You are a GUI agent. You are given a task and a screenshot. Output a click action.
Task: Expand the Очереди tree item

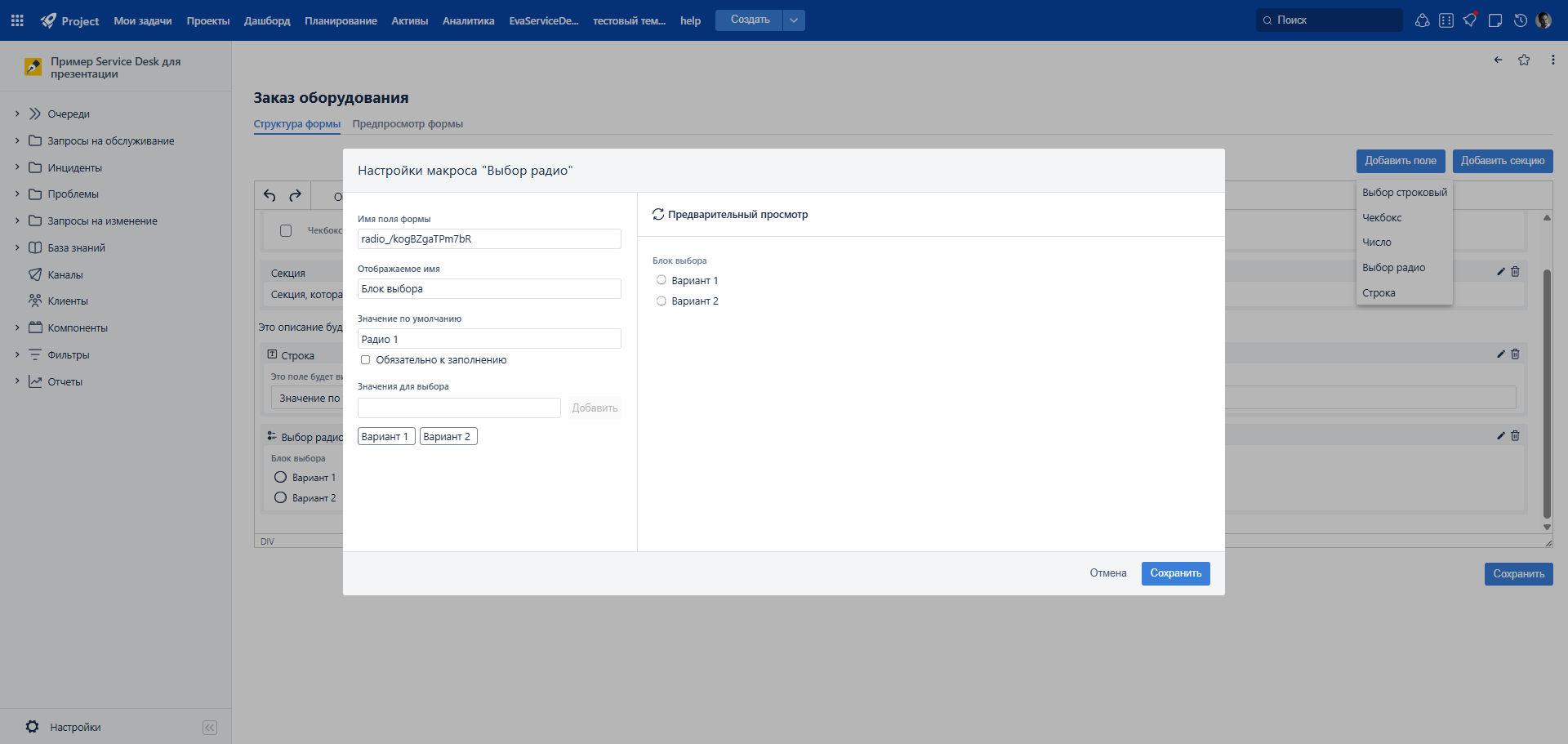(17, 114)
